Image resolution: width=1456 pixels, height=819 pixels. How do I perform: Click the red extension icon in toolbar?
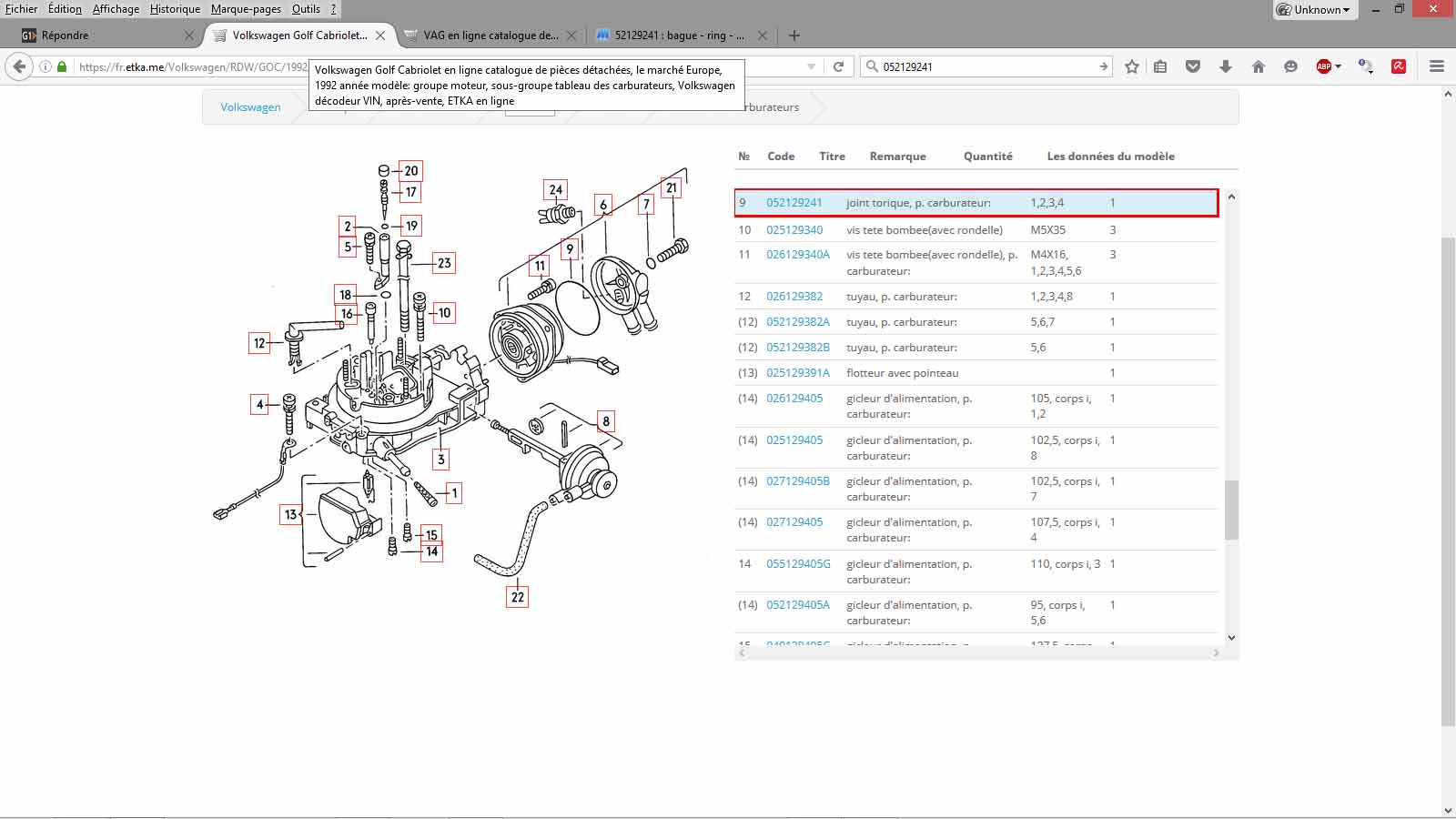(x=1399, y=66)
